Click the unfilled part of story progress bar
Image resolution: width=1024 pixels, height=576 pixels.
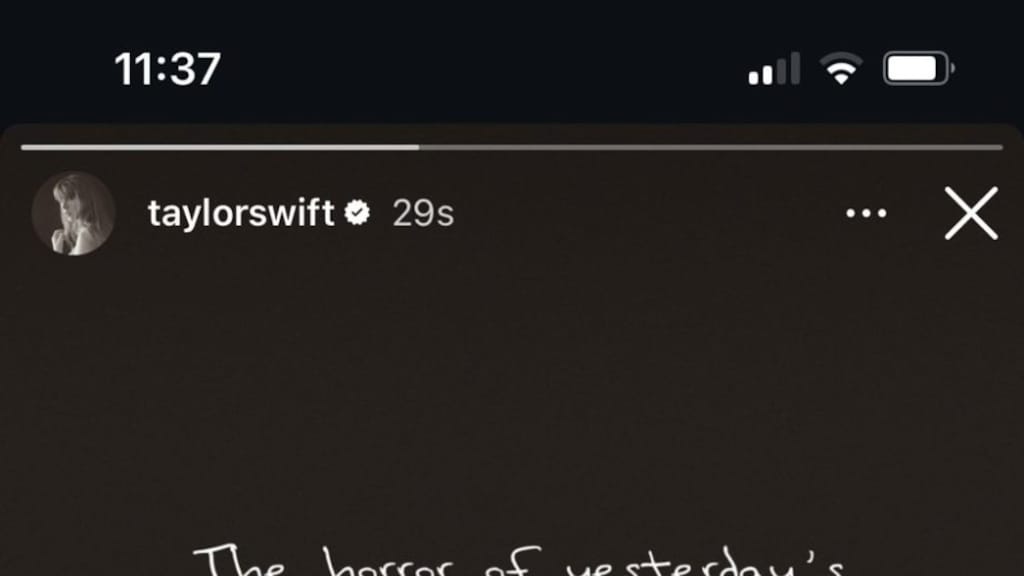[x=711, y=148]
